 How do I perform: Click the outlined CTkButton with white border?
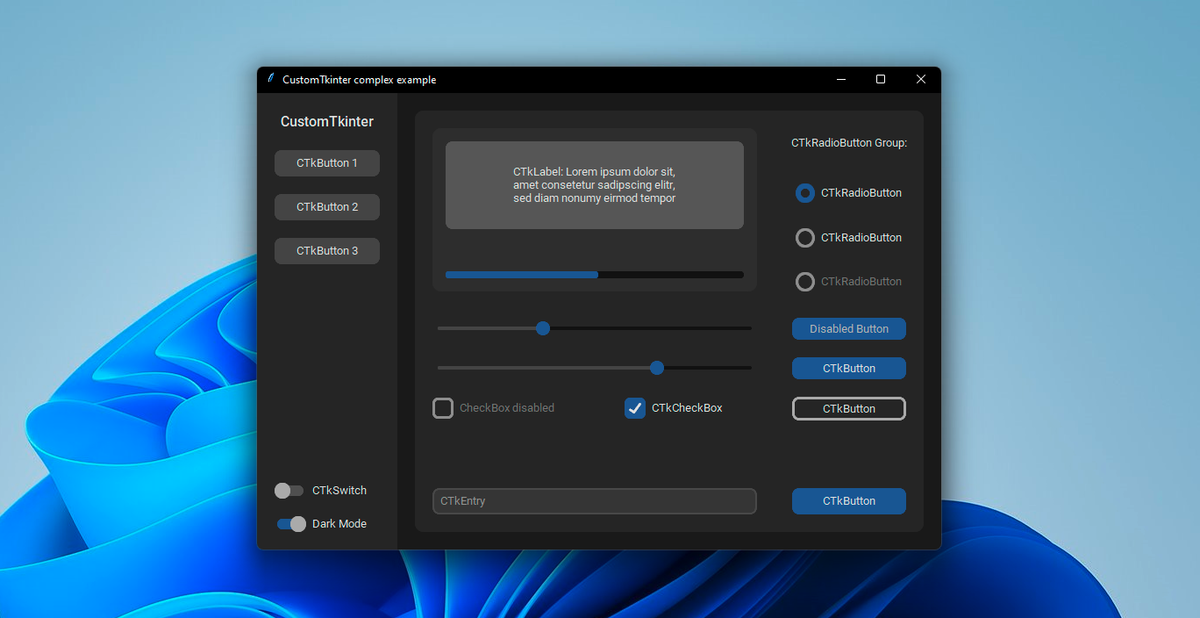pos(848,408)
